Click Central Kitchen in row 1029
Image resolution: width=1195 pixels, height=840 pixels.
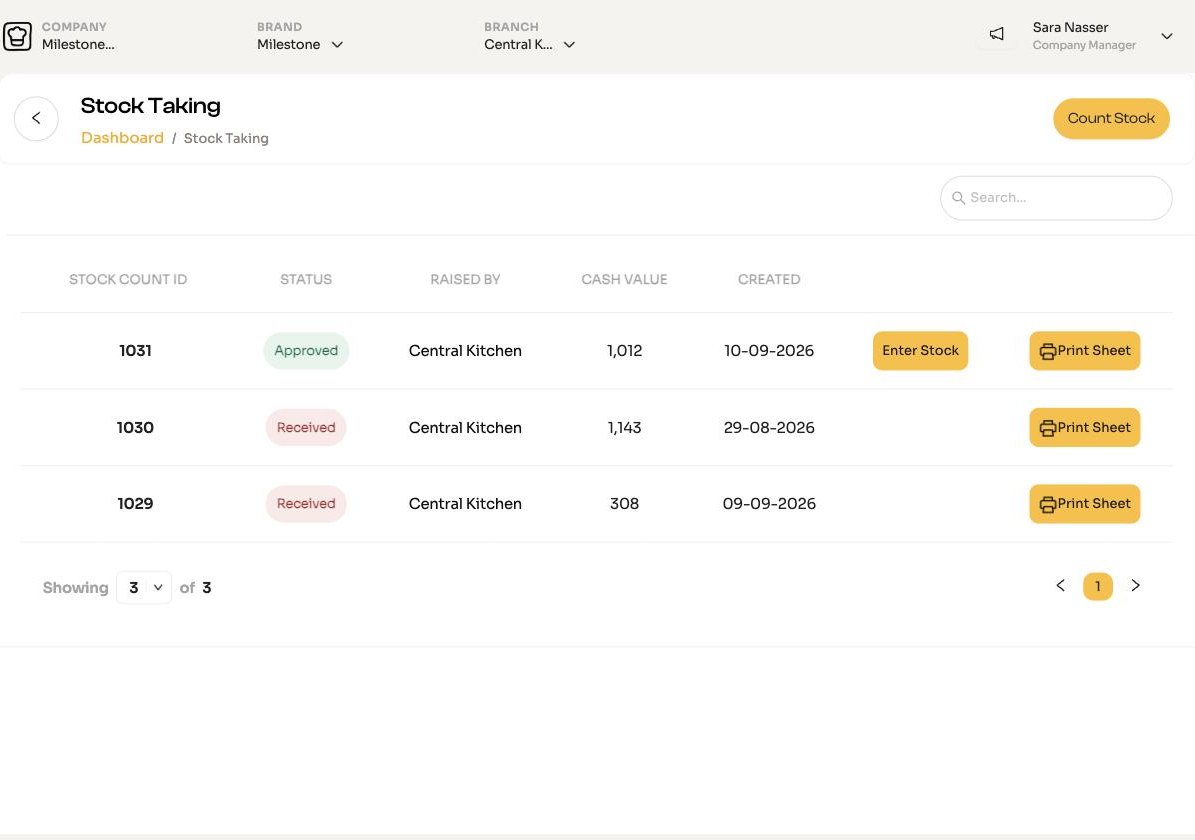tap(465, 504)
